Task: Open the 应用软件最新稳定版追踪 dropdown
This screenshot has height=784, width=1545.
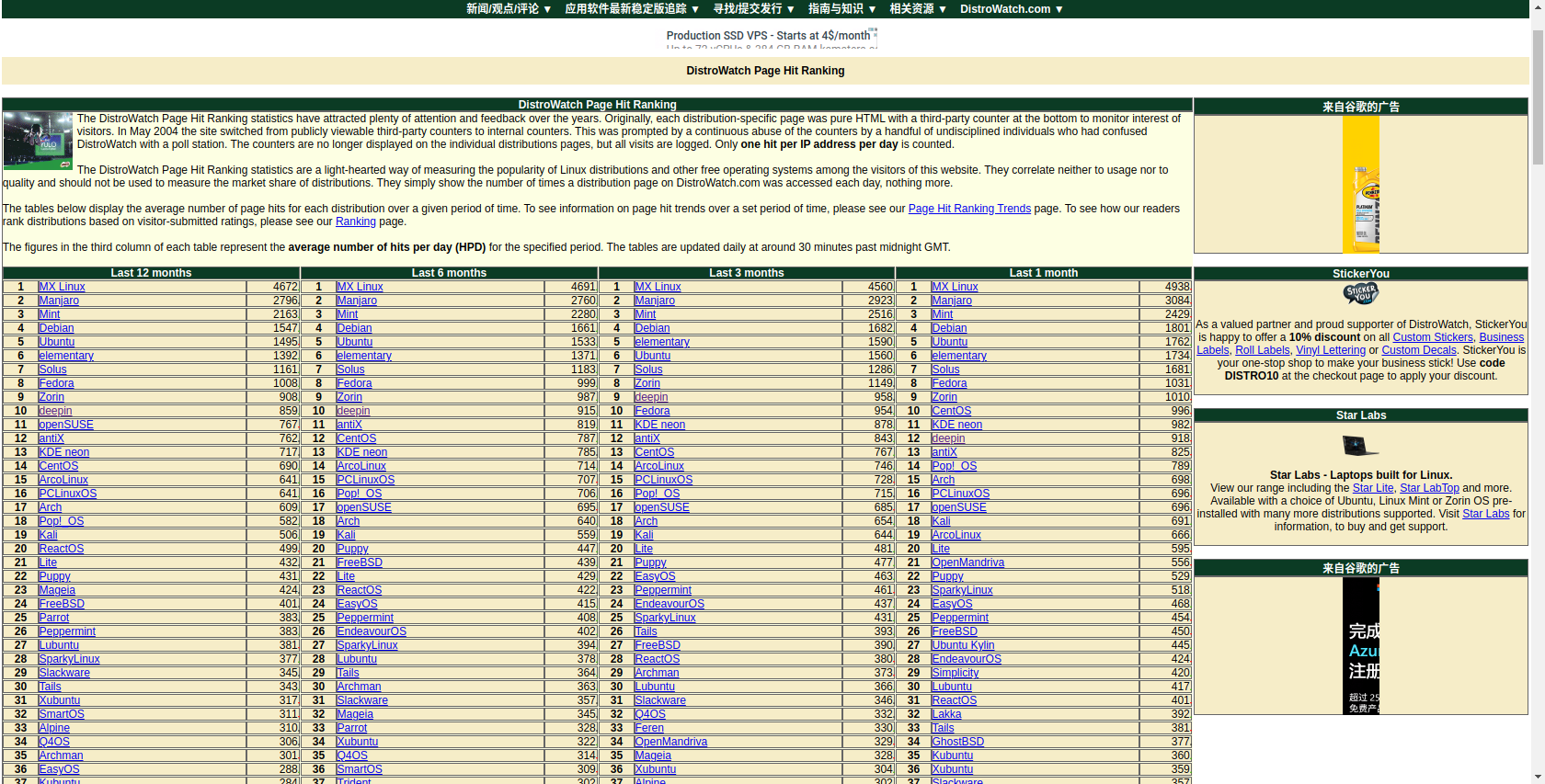Action: tap(632, 9)
